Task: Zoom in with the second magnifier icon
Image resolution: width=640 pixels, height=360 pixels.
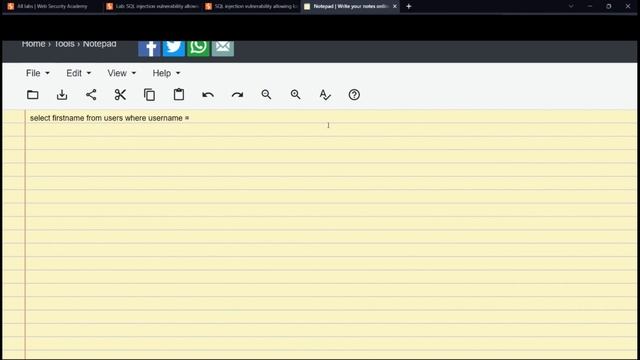Action: coord(296,95)
